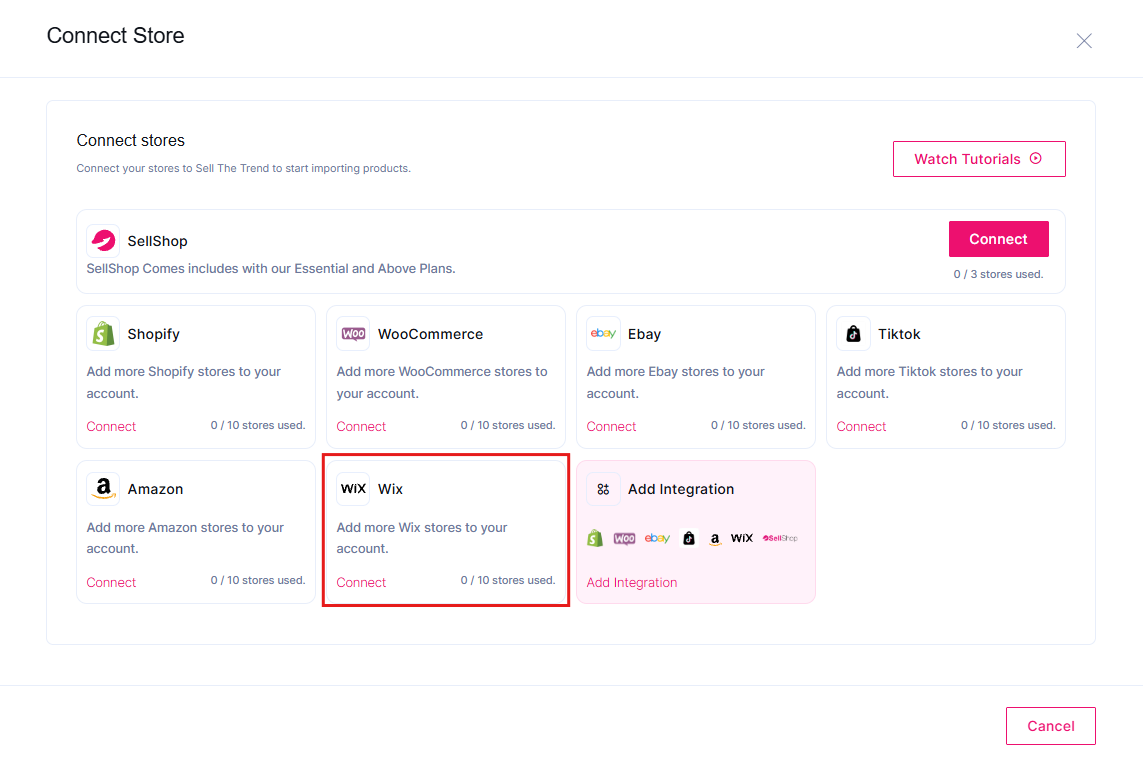Click Tiktok '0 / 10 stores used.' text
This screenshot has width=1143, height=765.
point(1008,425)
